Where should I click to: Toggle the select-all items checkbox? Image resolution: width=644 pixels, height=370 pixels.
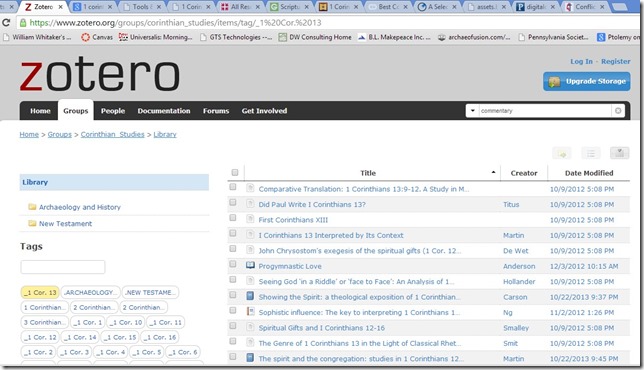coord(235,172)
